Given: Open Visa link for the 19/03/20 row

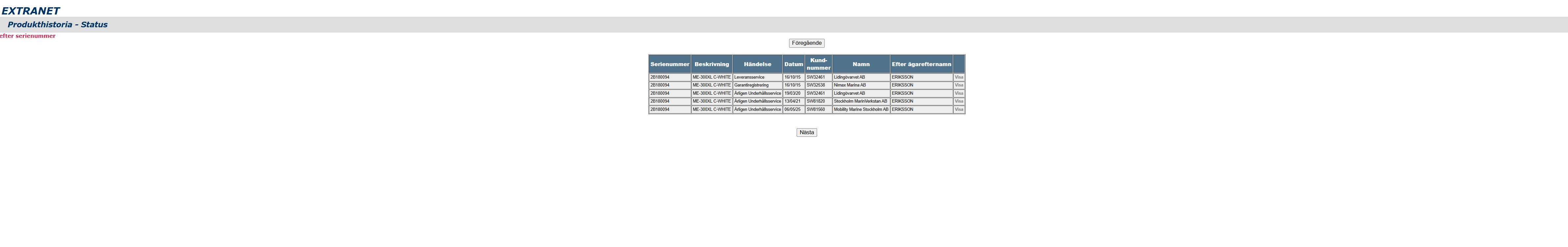Looking at the screenshot, I should 959,93.
